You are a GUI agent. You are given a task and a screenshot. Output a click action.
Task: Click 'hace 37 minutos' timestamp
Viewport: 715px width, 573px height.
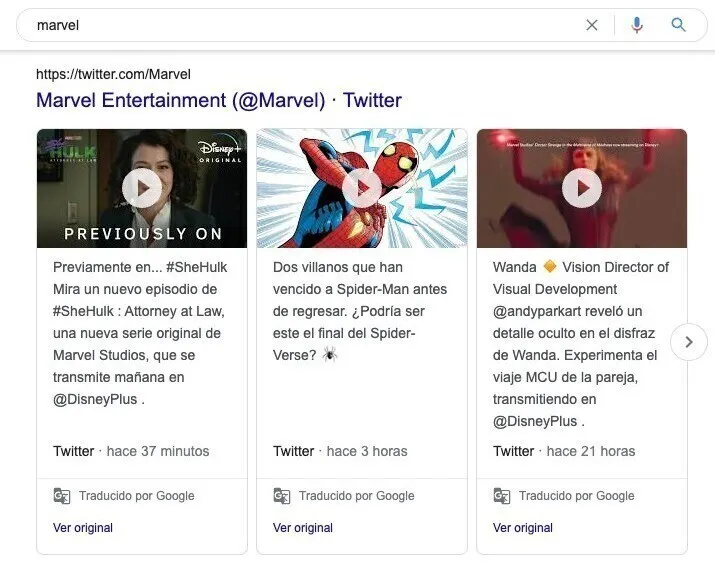coord(158,451)
